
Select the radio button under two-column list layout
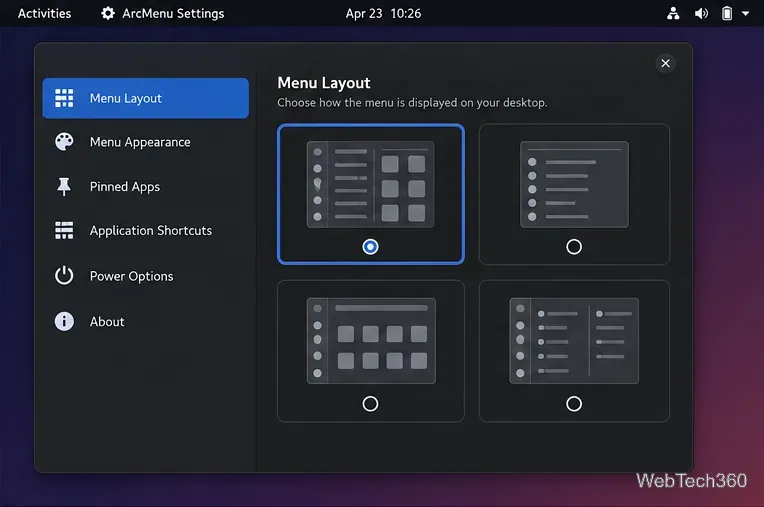(574, 404)
